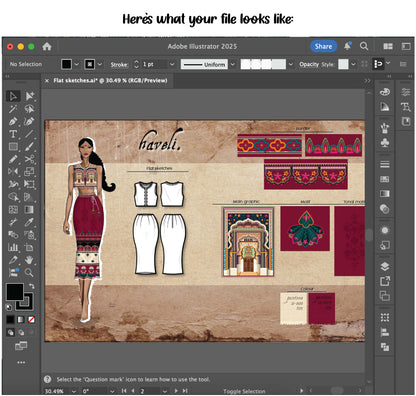The width and height of the screenshot is (416, 396).
Task: Select the Artboard tool
Action: tap(30, 247)
